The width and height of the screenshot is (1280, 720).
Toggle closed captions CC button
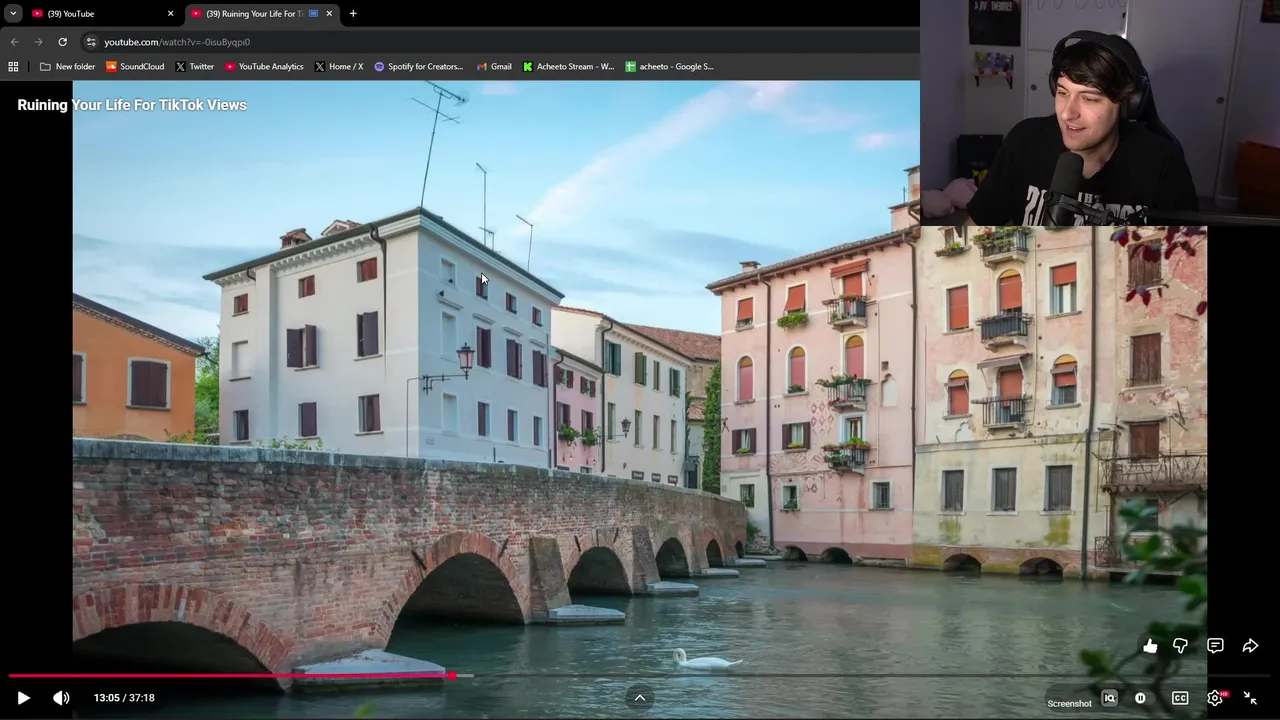pyautogui.click(x=1180, y=698)
